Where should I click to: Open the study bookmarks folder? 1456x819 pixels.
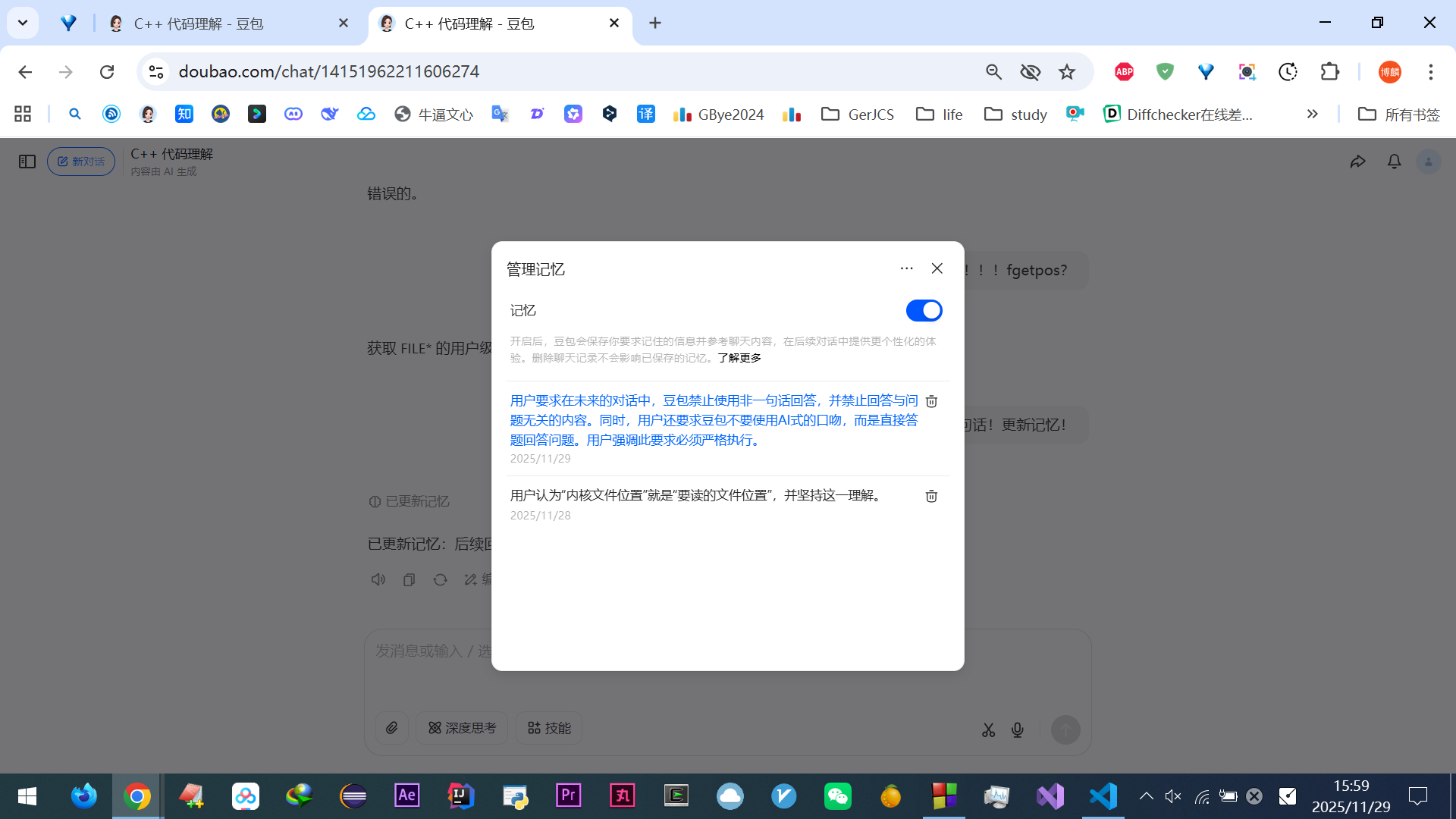1015,114
